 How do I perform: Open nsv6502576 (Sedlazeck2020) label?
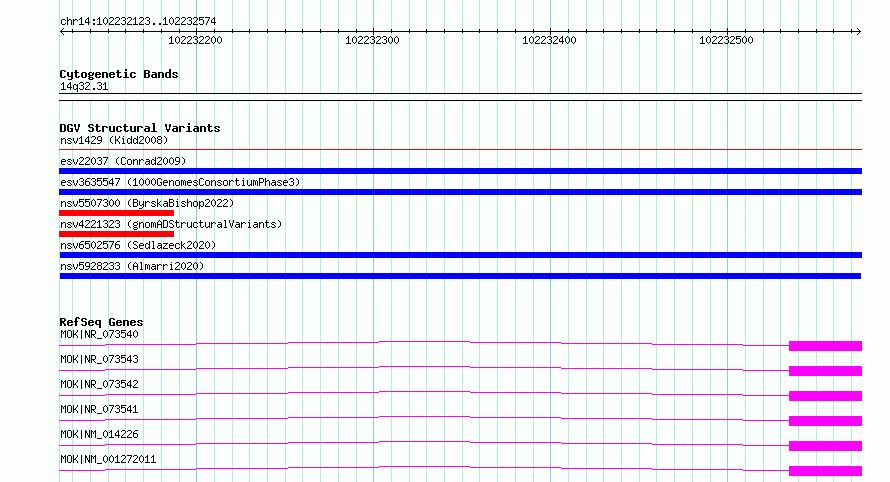tap(138, 245)
